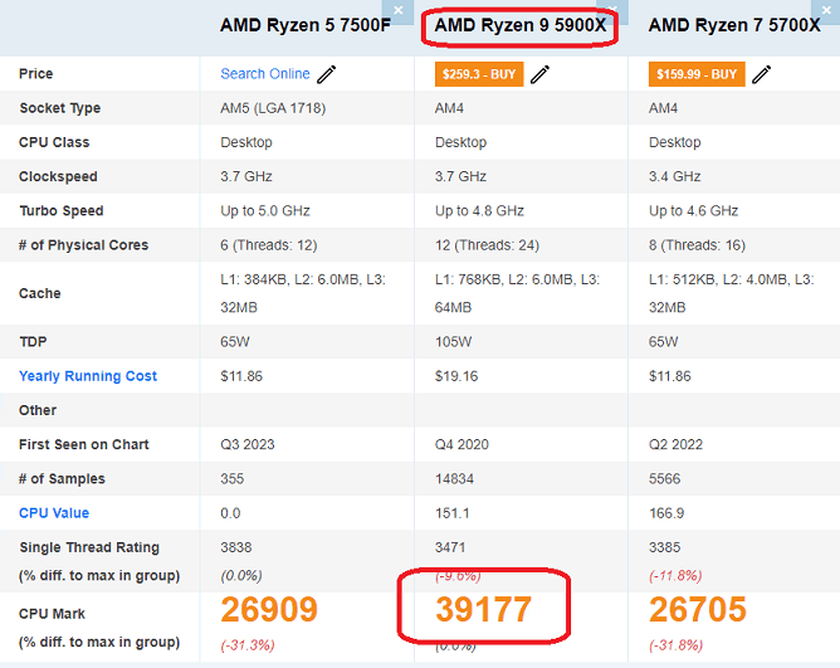
Task: Click cores value 6 (Threads: 12)
Action: [x=269, y=245]
